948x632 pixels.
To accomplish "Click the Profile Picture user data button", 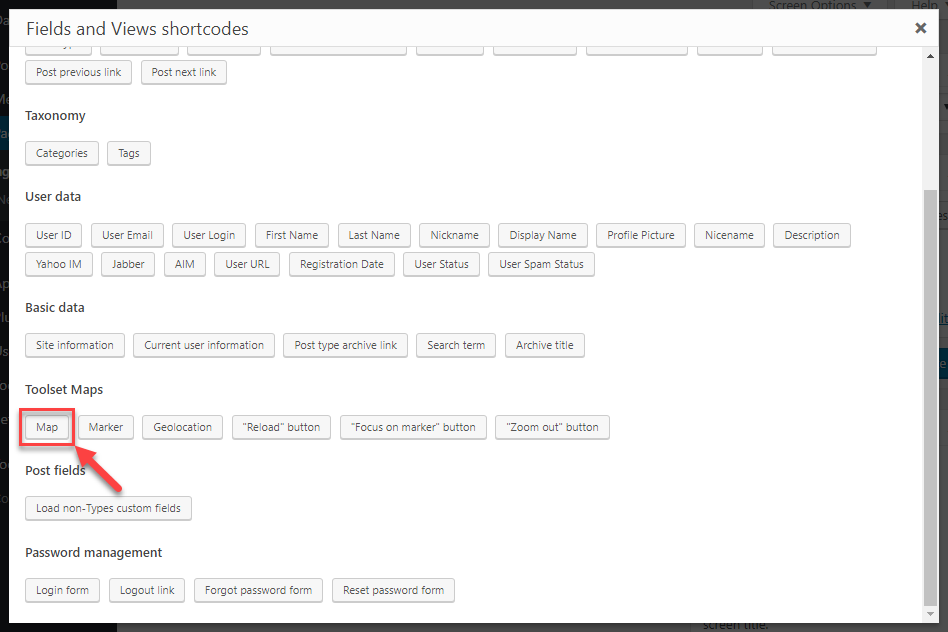I will point(641,235).
